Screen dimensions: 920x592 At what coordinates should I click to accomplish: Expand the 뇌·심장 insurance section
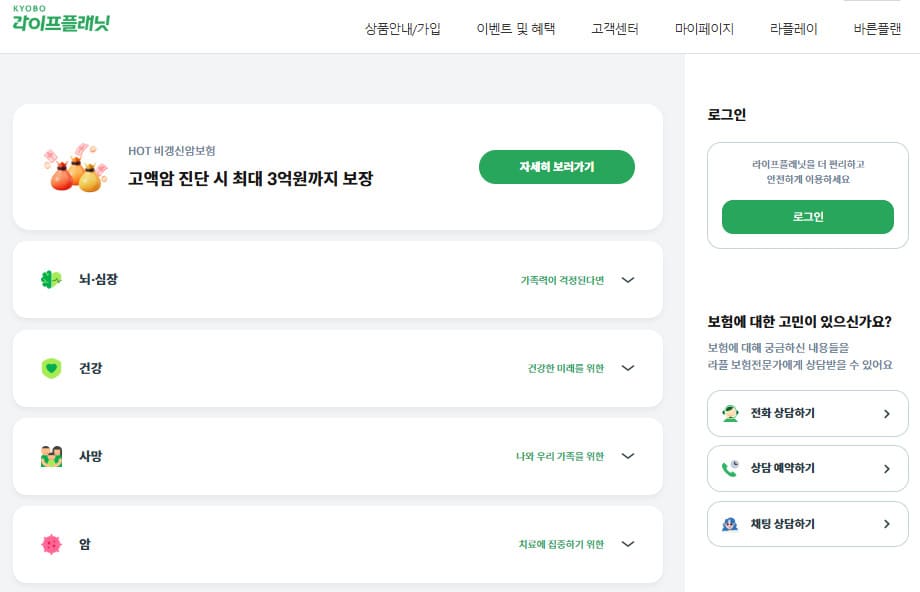click(628, 280)
